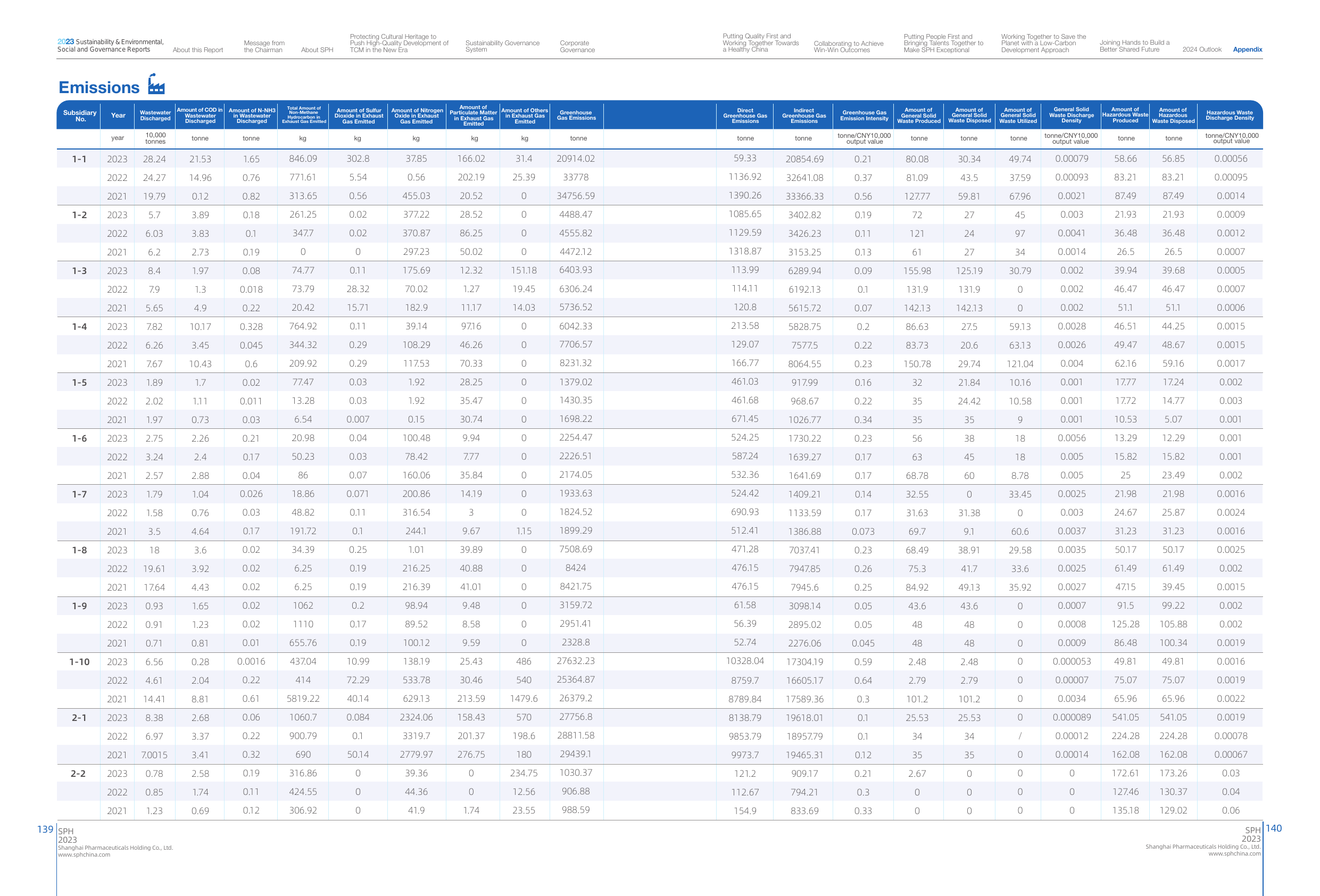The height and width of the screenshot is (896, 1320).
Task: Select the Amount of Sulfur Dioxide header
Action: (x=359, y=116)
